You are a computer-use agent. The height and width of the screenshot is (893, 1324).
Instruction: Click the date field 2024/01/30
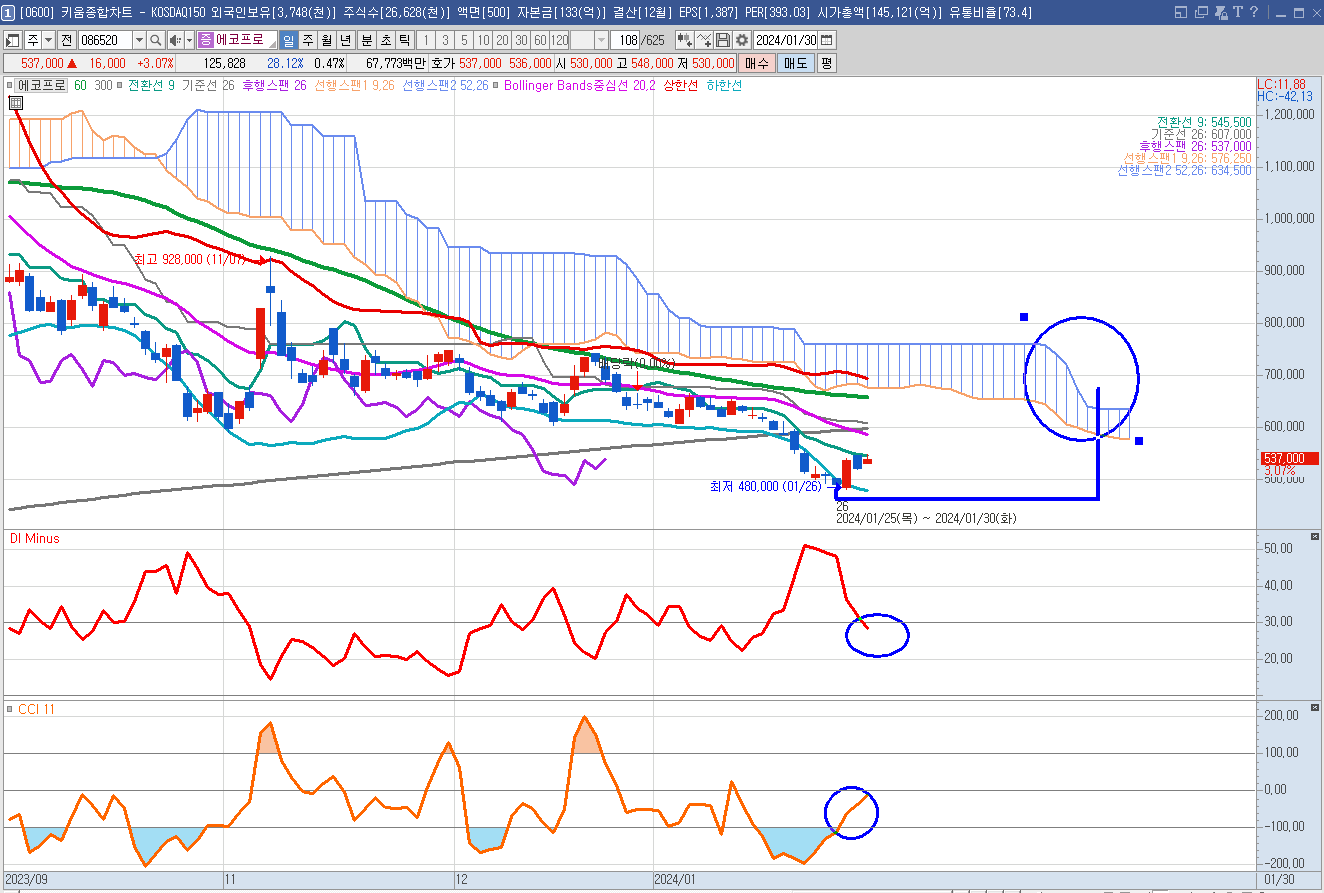(786, 40)
